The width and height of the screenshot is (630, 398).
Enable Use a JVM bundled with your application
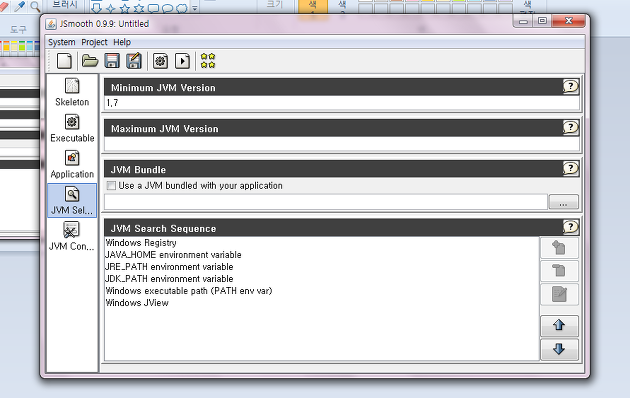click(x=111, y=186)
